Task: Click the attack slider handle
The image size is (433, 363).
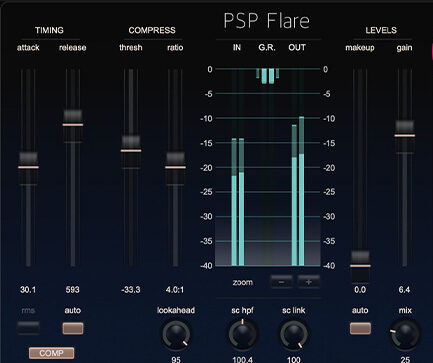Action: tap(28, 167)
